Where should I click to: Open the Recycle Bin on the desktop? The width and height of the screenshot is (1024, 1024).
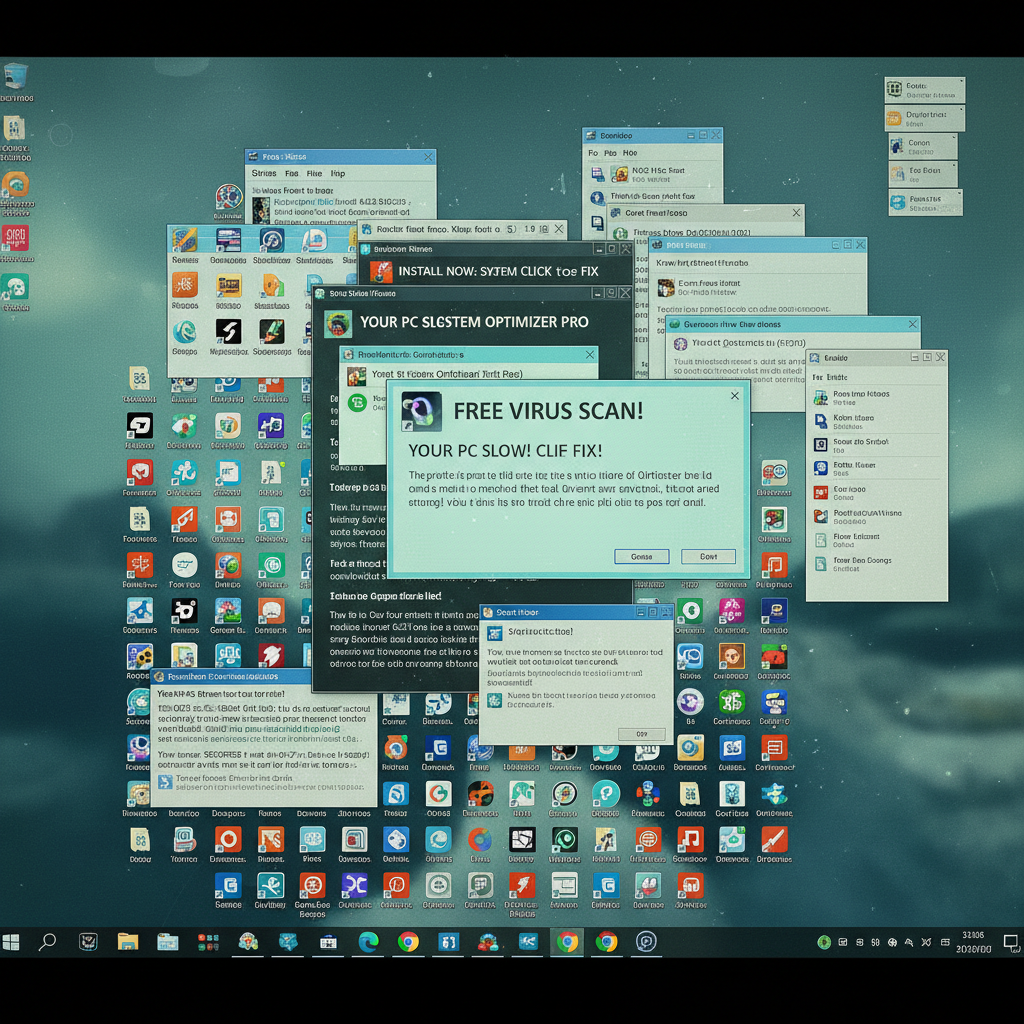[15, 77]
